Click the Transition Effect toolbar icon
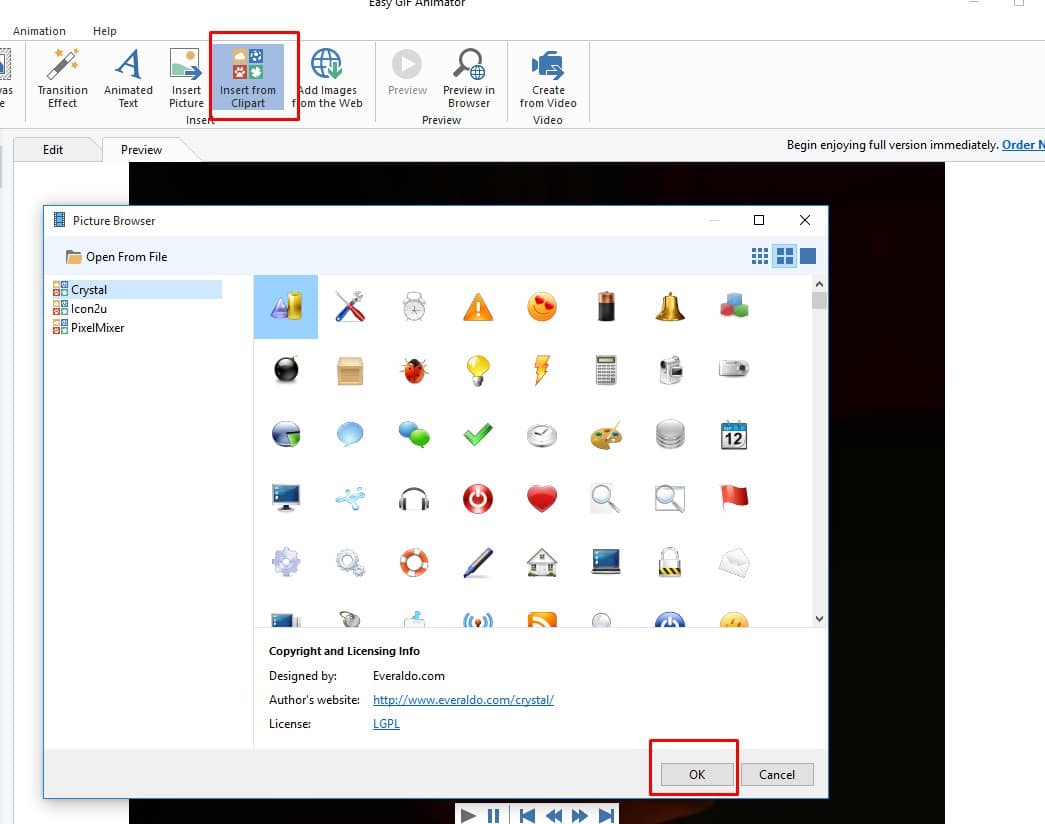 (63, 78)
